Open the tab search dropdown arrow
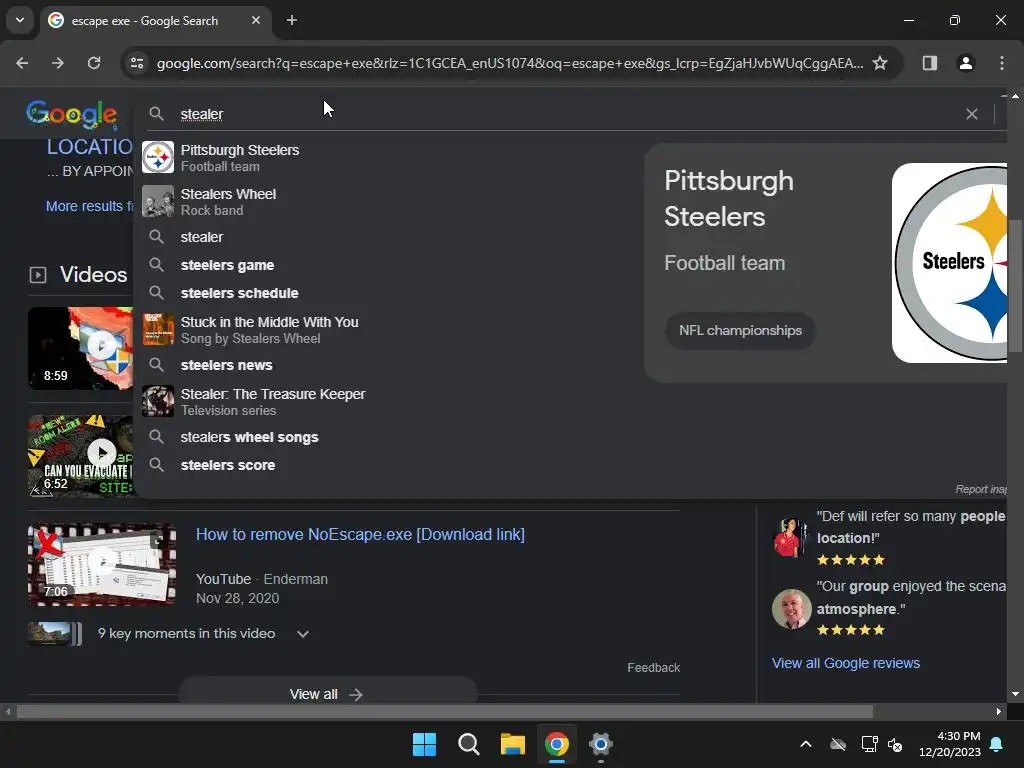Image resolution: width=1024 pixels, height=768 pixels. [x=20, y=20]
